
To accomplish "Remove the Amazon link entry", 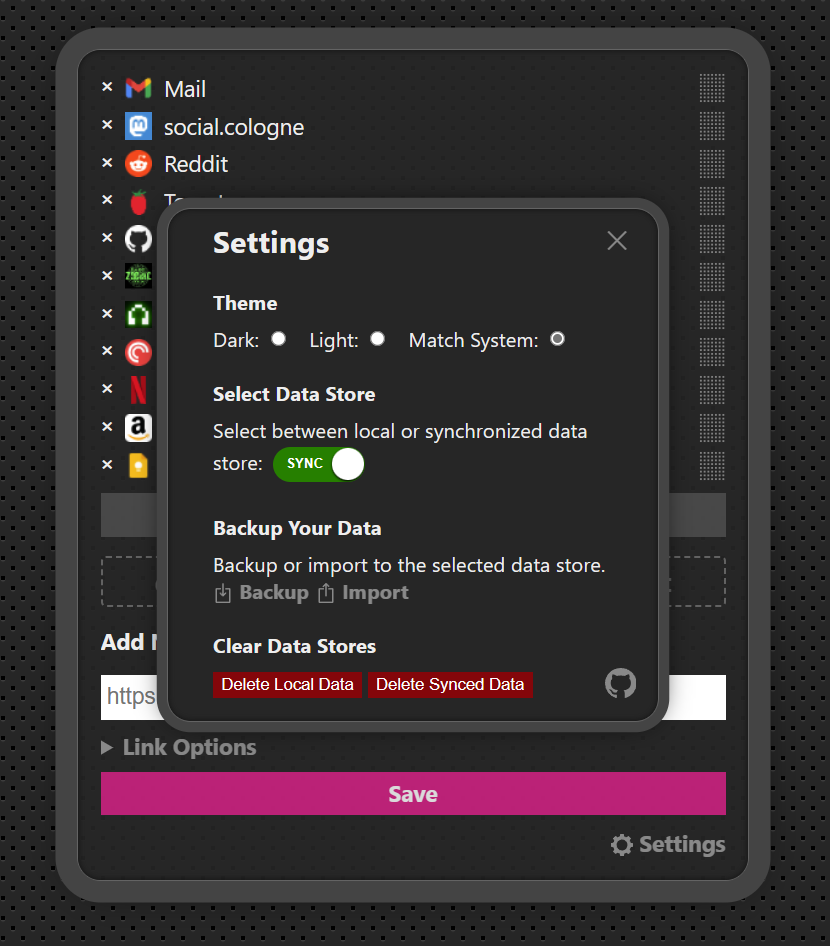I will click(x=107, y=427).
